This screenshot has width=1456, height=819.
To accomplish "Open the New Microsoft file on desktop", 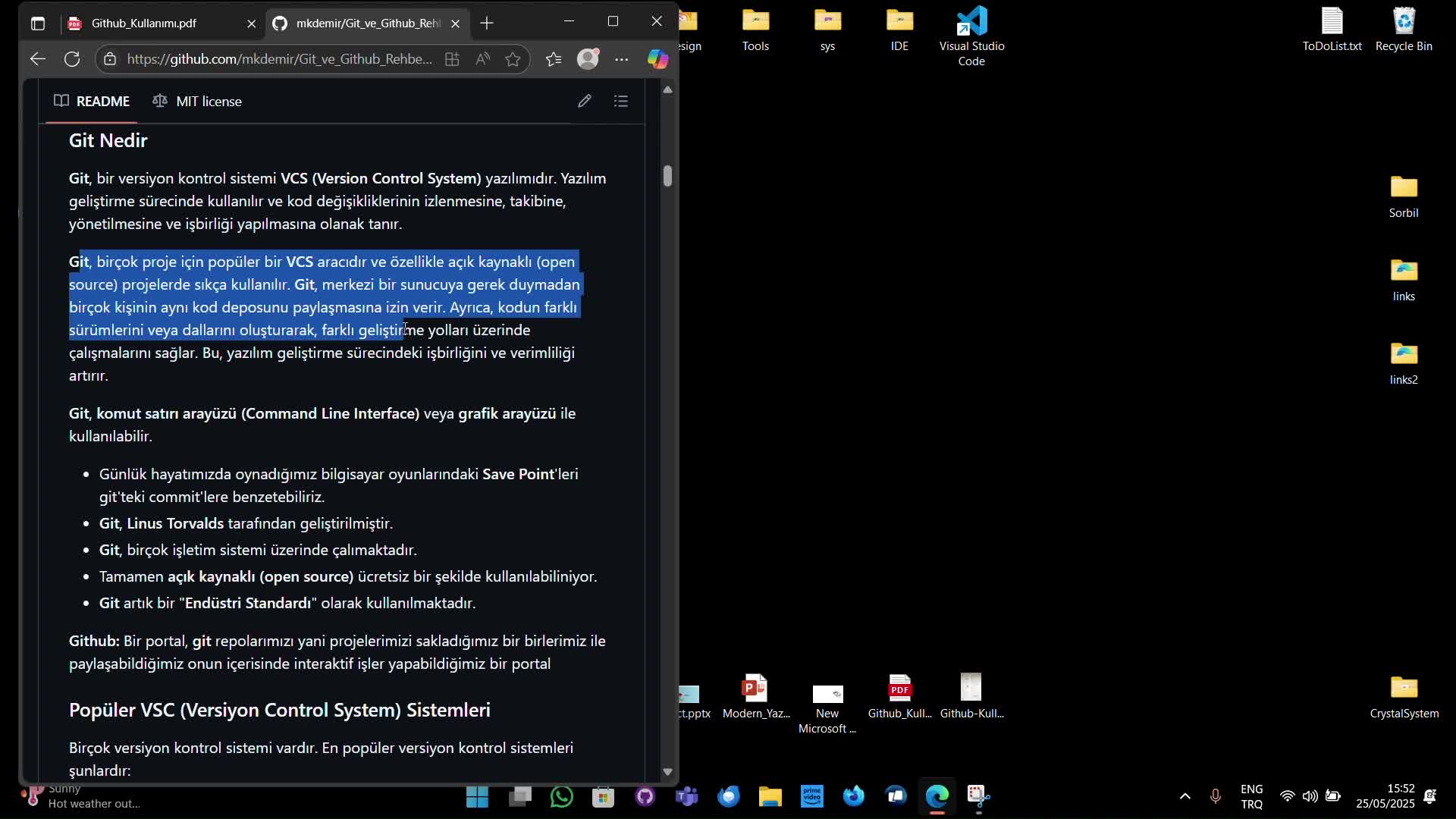I will click(827, 709).
